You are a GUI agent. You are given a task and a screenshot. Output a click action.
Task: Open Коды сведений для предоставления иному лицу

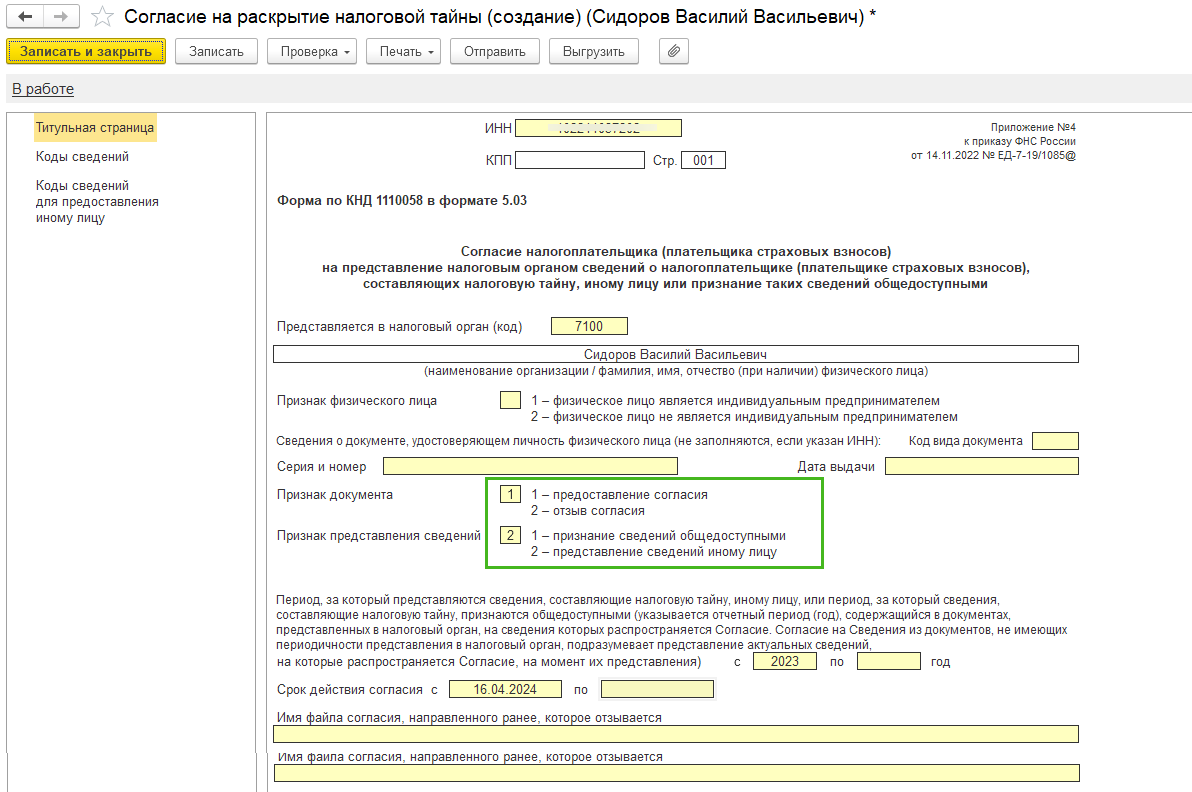[97, 201]
